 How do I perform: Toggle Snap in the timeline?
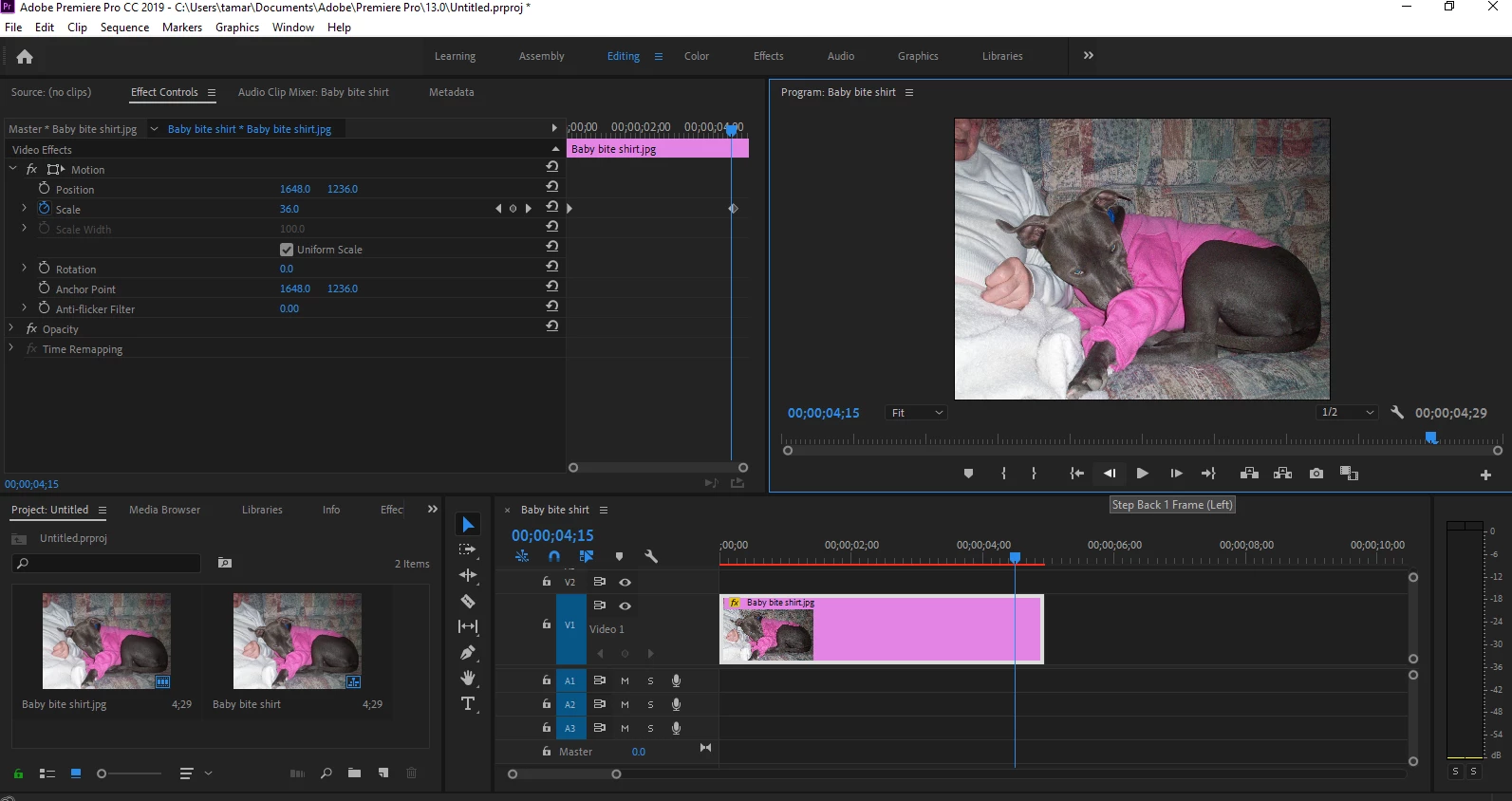click(554, 557)
